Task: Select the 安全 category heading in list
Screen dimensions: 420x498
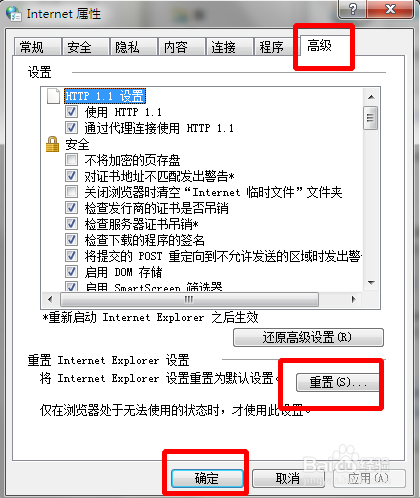Action: 77,144
